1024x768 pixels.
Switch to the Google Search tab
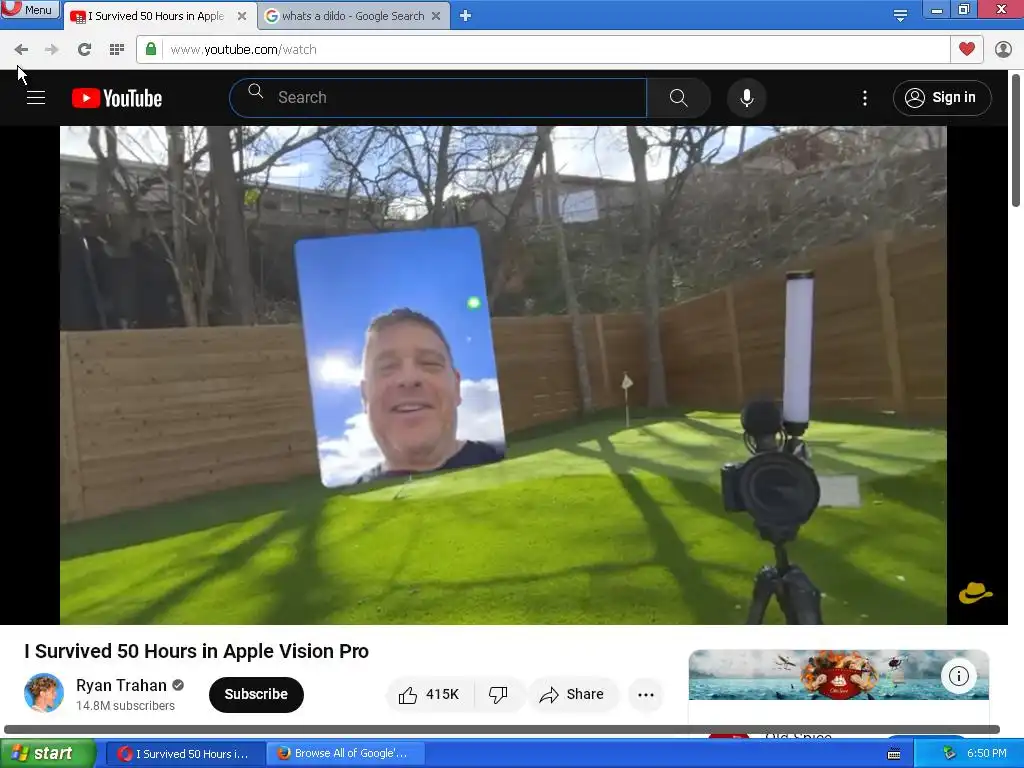pyautogui.click(x=353, y=16)
